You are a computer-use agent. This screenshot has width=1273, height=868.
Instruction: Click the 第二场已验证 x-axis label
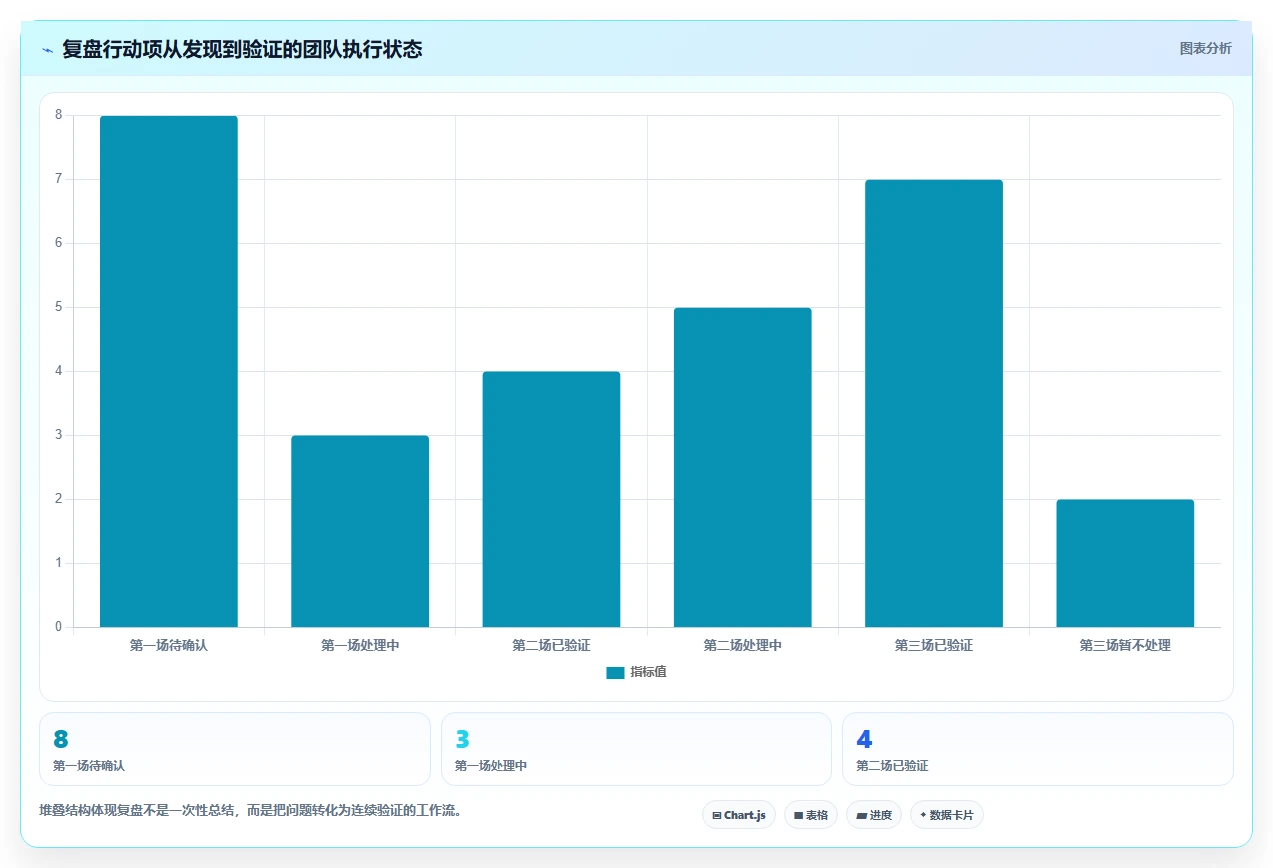551,646
